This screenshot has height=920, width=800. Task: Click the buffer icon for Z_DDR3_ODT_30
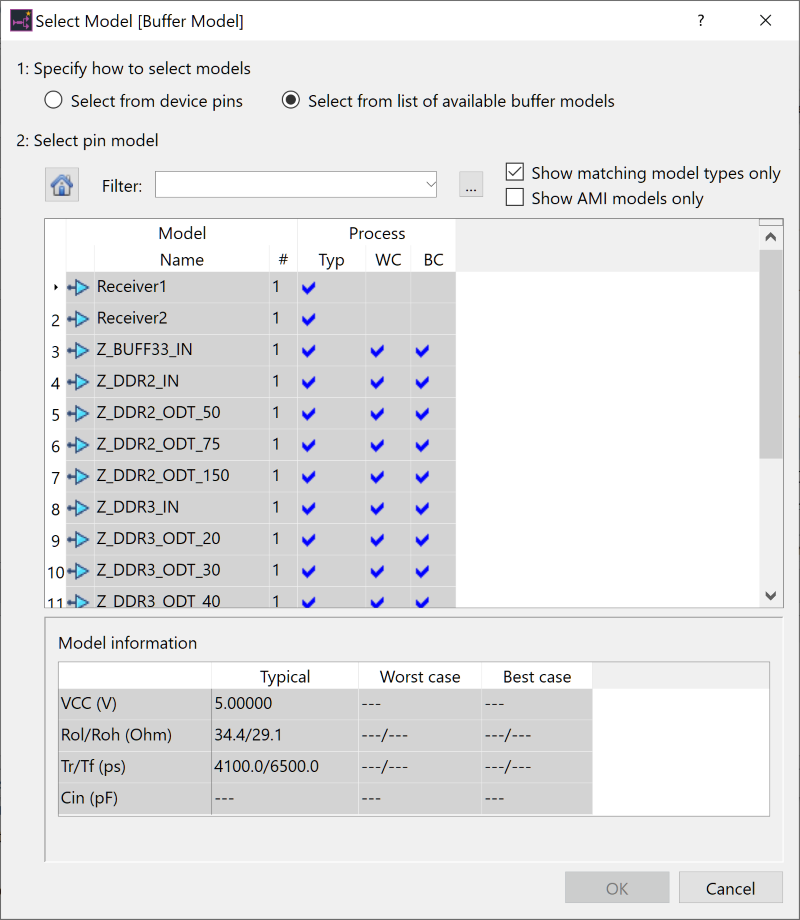[79, 571]
